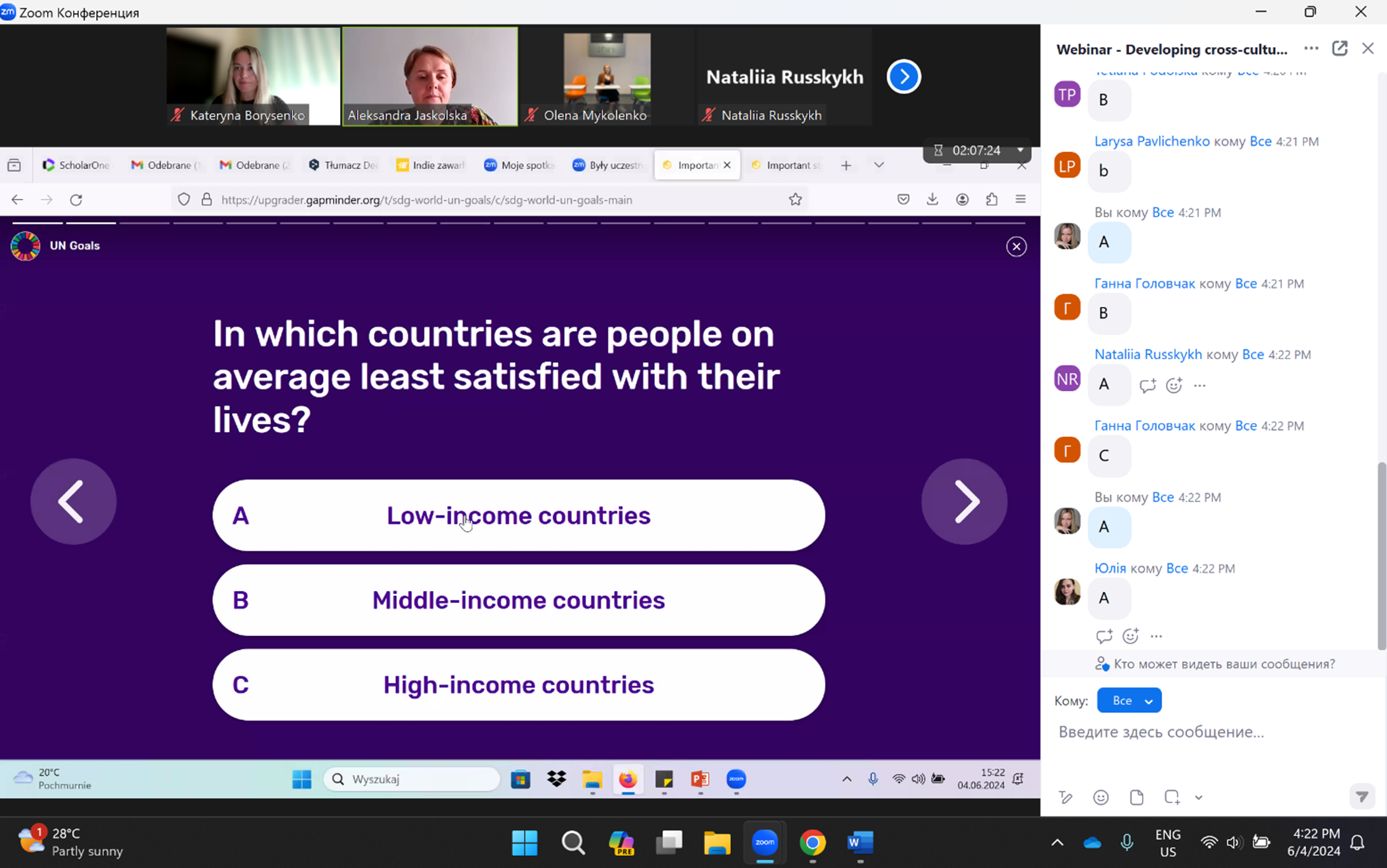This screenshot has width=1387, height=868.
Task: Reply in thread to Юлія's message
Action: tap(1103, 636)
